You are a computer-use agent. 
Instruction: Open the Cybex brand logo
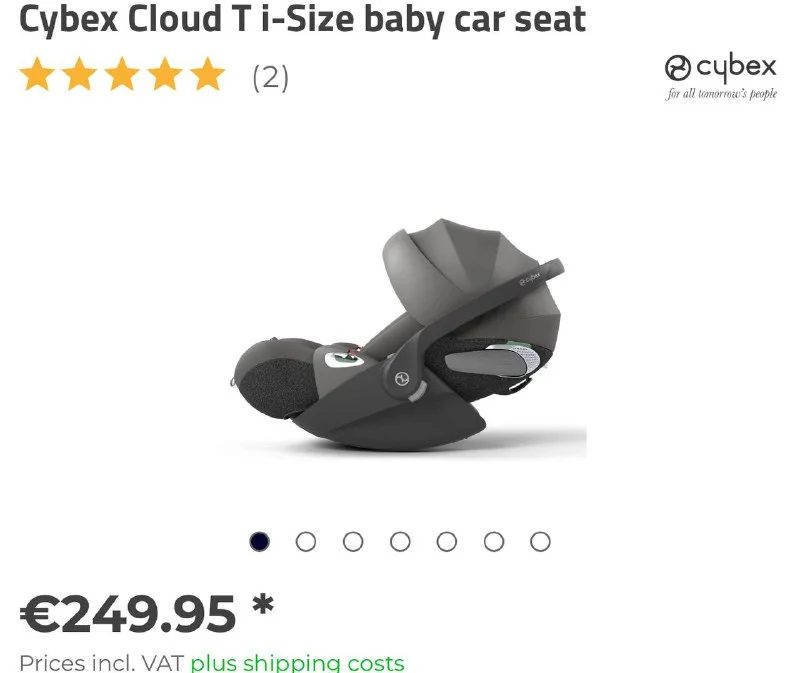coord(720,68)
